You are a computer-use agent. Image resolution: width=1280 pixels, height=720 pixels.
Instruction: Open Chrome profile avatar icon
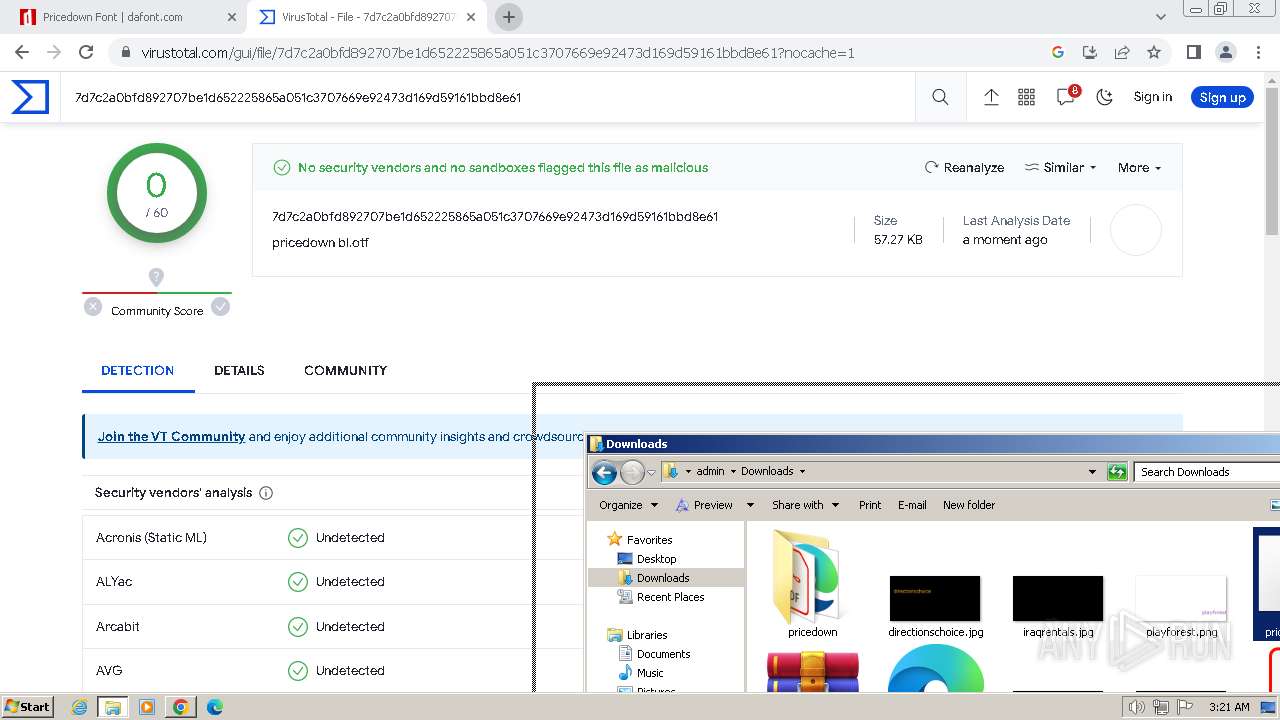[1225, 52]
